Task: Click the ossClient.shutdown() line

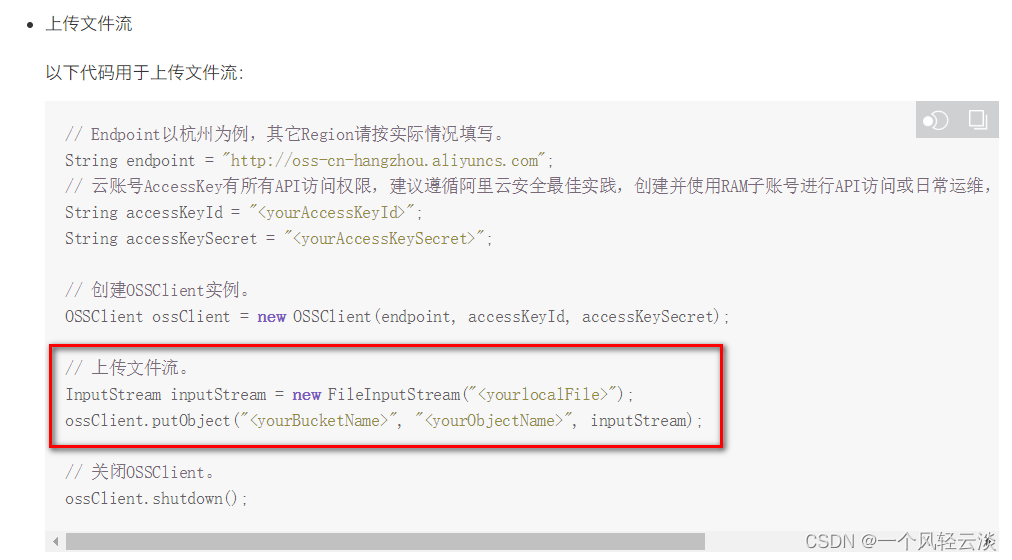Action: click(x=156, y=499)
